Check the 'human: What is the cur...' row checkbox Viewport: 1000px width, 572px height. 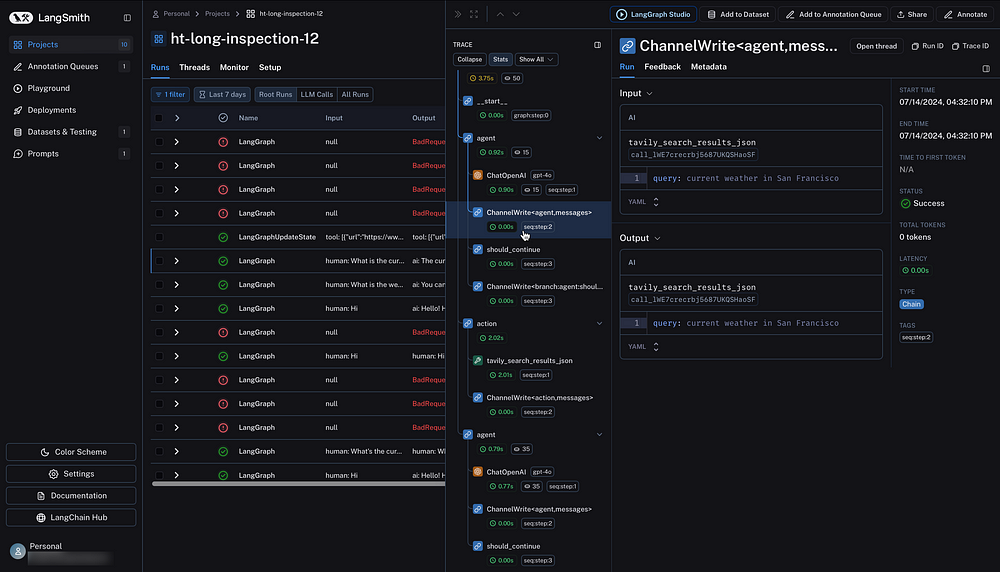[x=159, y=261]
